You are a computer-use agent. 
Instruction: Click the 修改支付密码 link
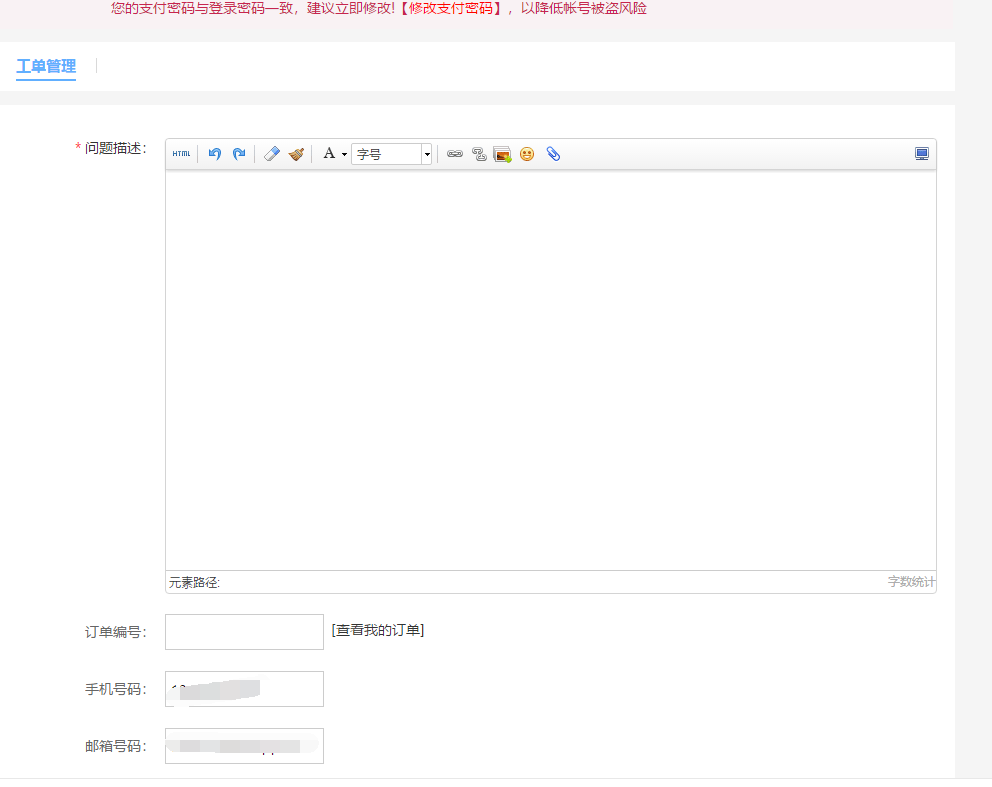455,8
